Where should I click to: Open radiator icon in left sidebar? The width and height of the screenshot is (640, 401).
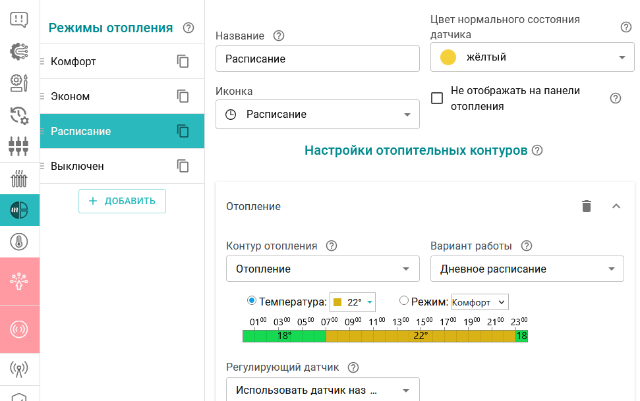(x=19, y=180)
